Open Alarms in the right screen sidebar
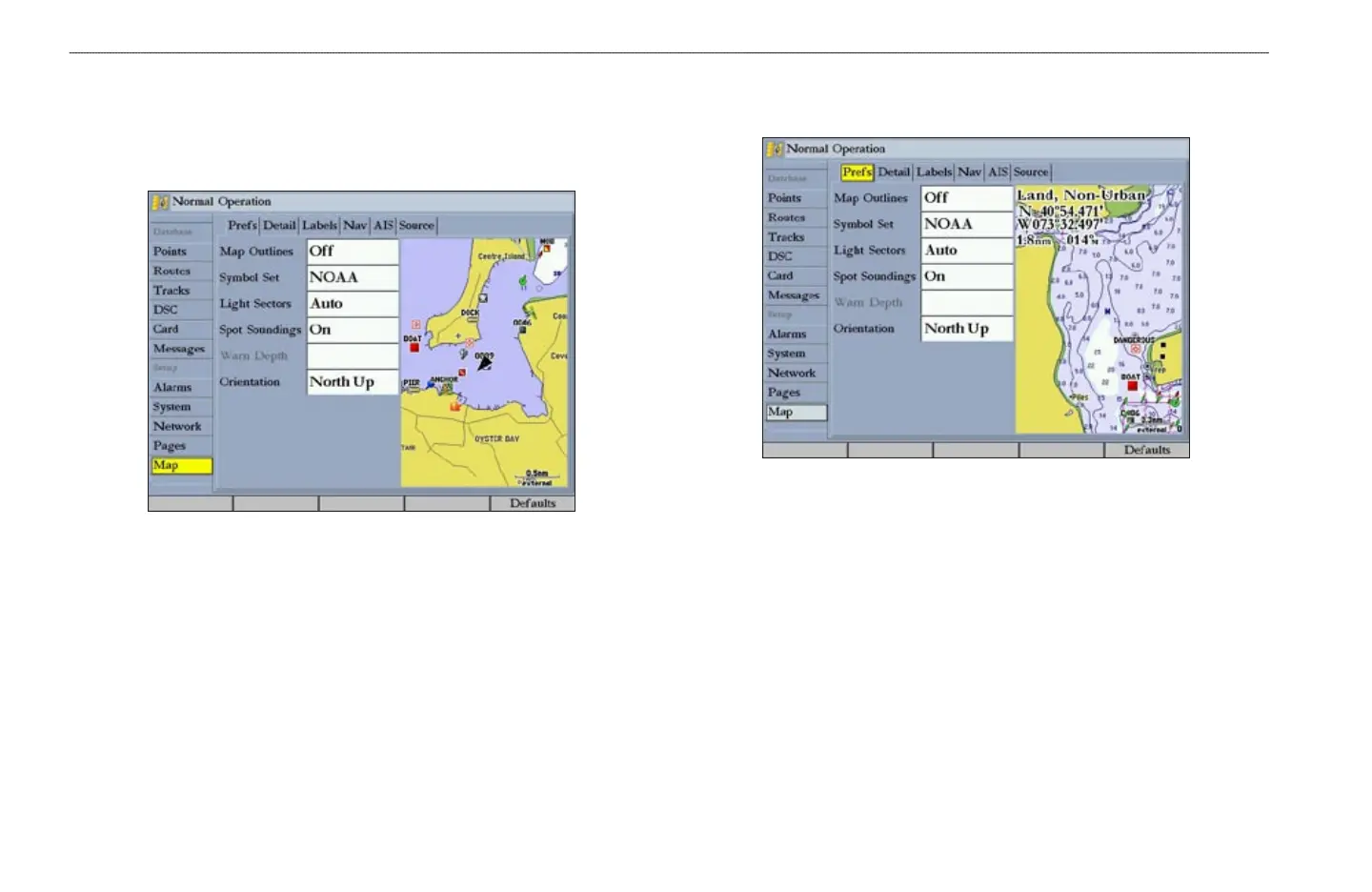 [796, 334]
